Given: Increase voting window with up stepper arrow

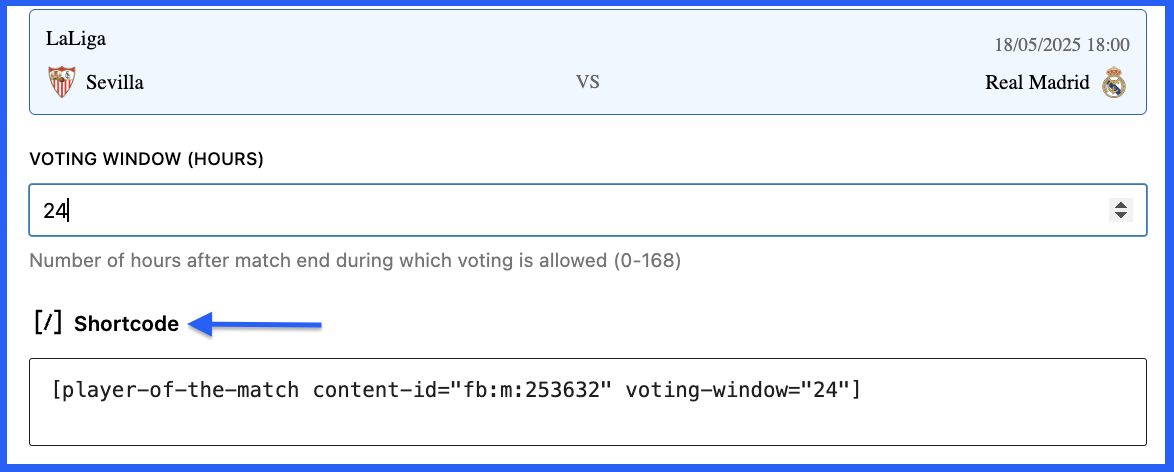Looking at the screenshot, I should 1121,205.
